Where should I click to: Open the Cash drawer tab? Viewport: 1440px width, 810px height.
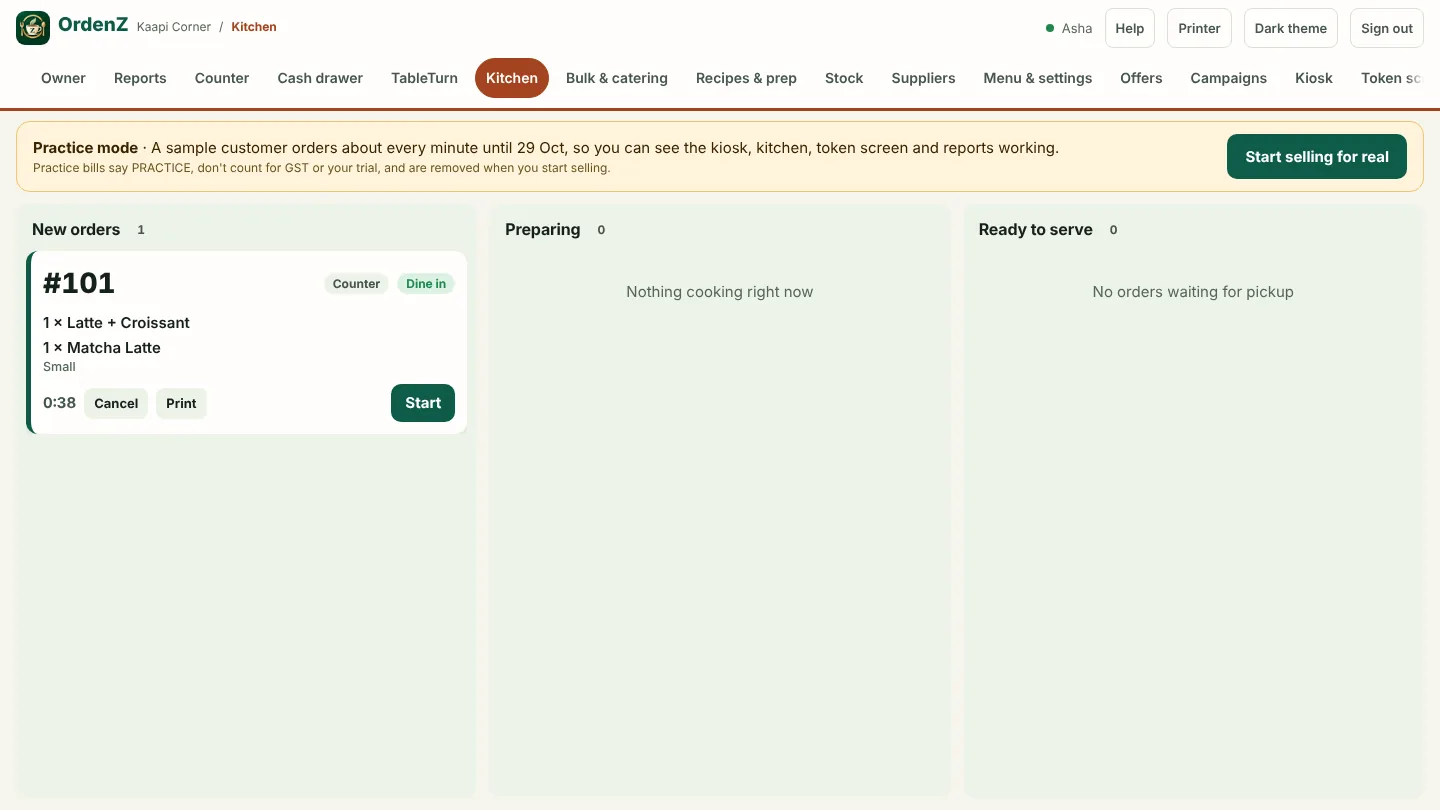click(320, 78)
